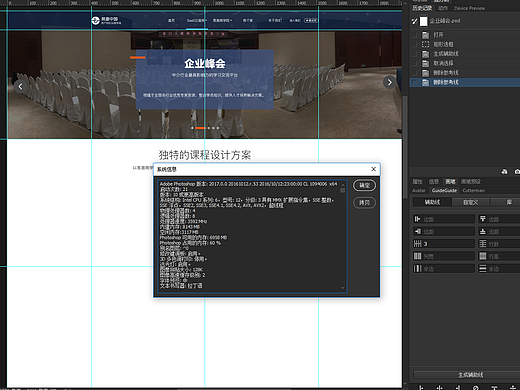Click 确定 button in 系统信息 dialog

pyautogui.click(x=364, y=185)
